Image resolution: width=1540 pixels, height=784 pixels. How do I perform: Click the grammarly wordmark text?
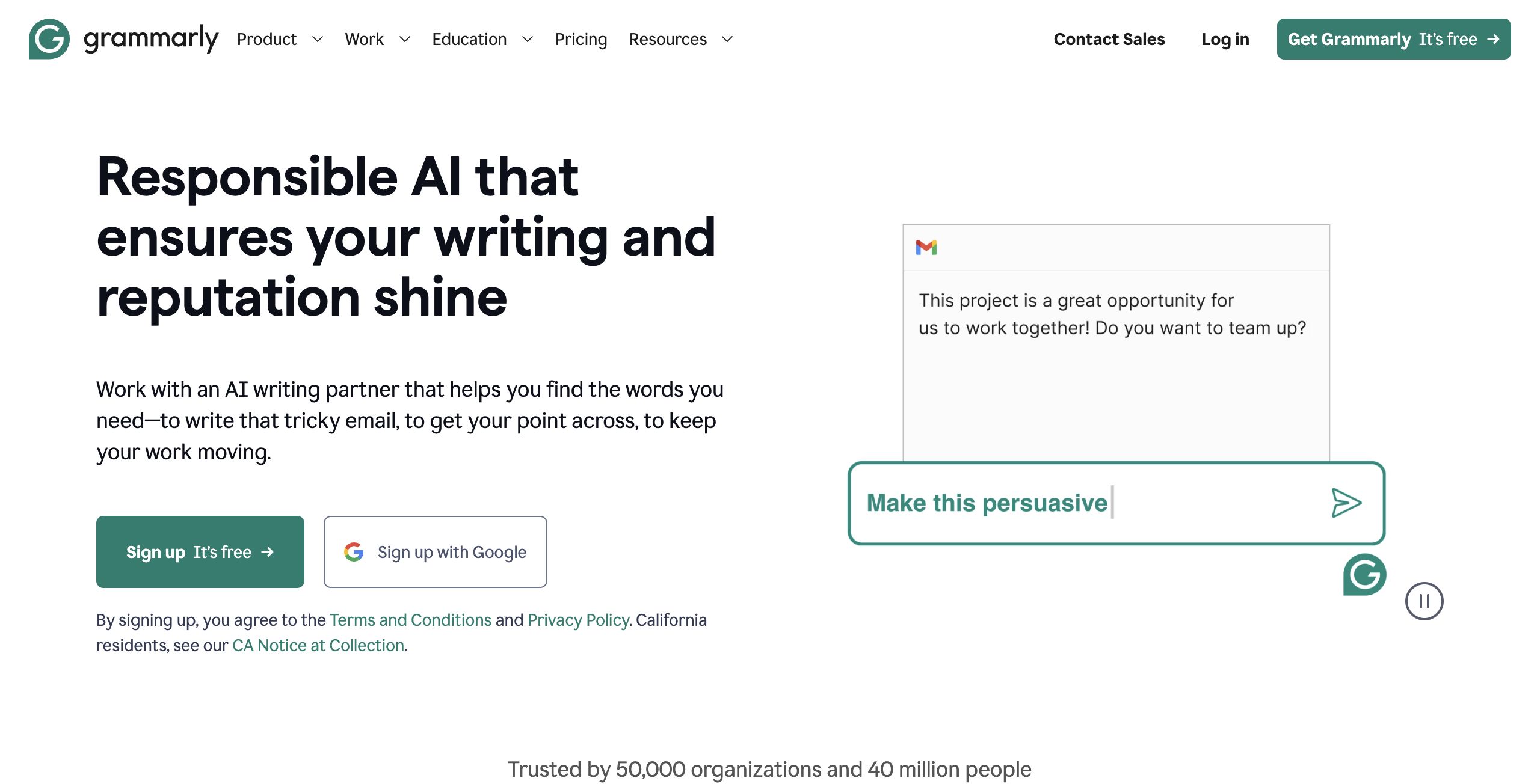pos(151,39)
